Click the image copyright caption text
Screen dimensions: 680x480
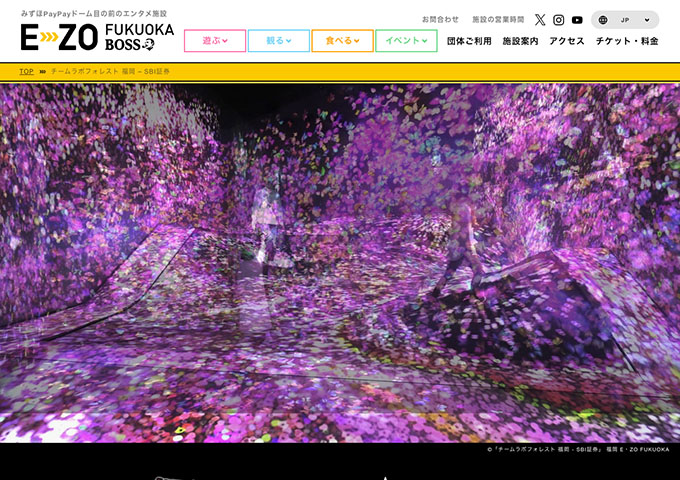click(578, 450)
